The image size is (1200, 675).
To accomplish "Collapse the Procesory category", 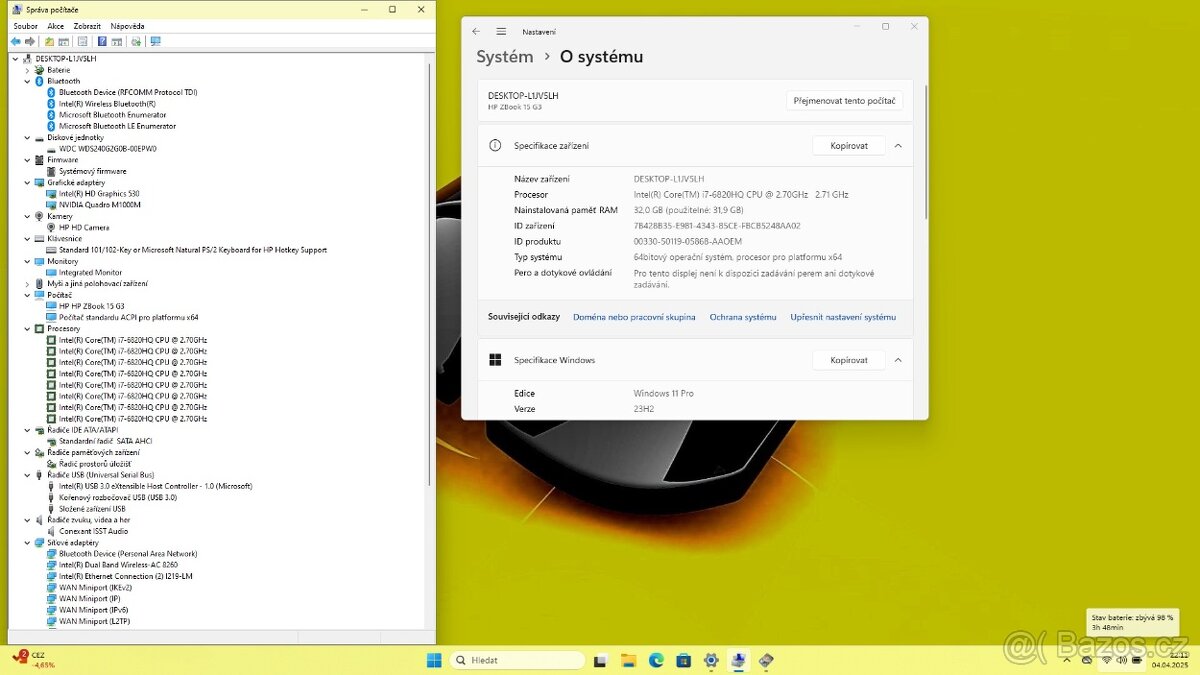I will click(27, 328).
